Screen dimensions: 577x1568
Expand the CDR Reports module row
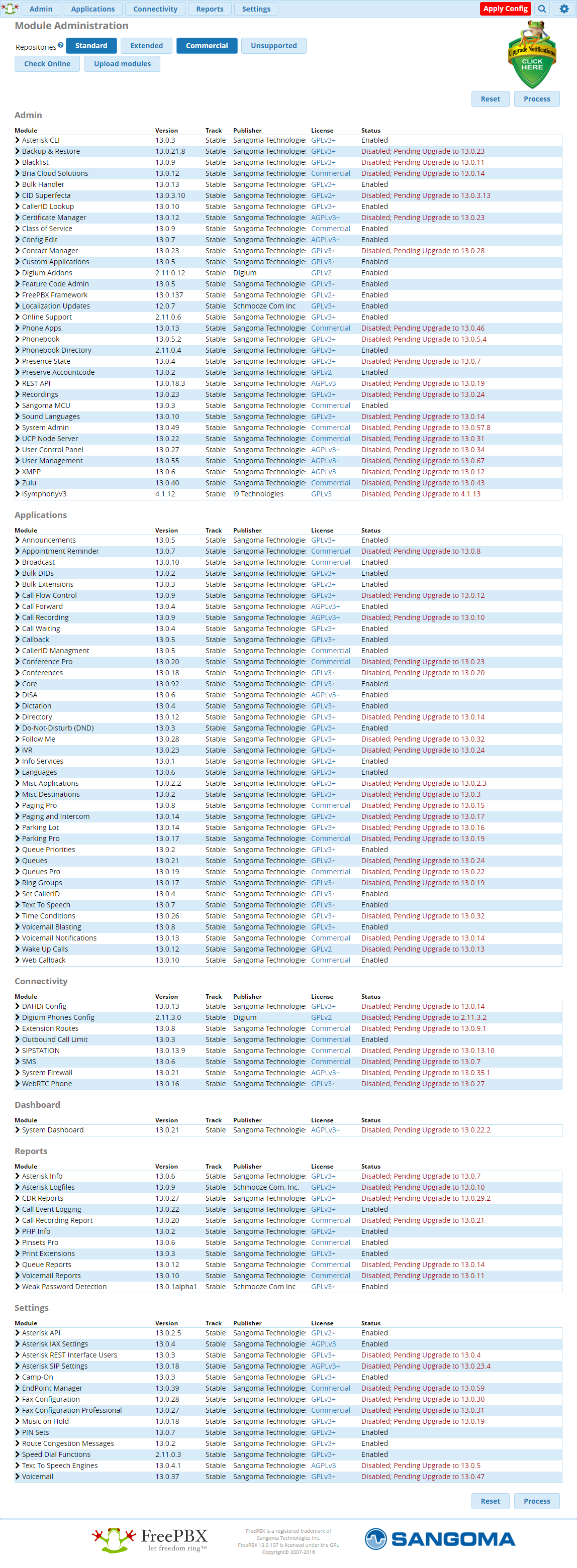pyautogui.click(x=288, y=1199)
